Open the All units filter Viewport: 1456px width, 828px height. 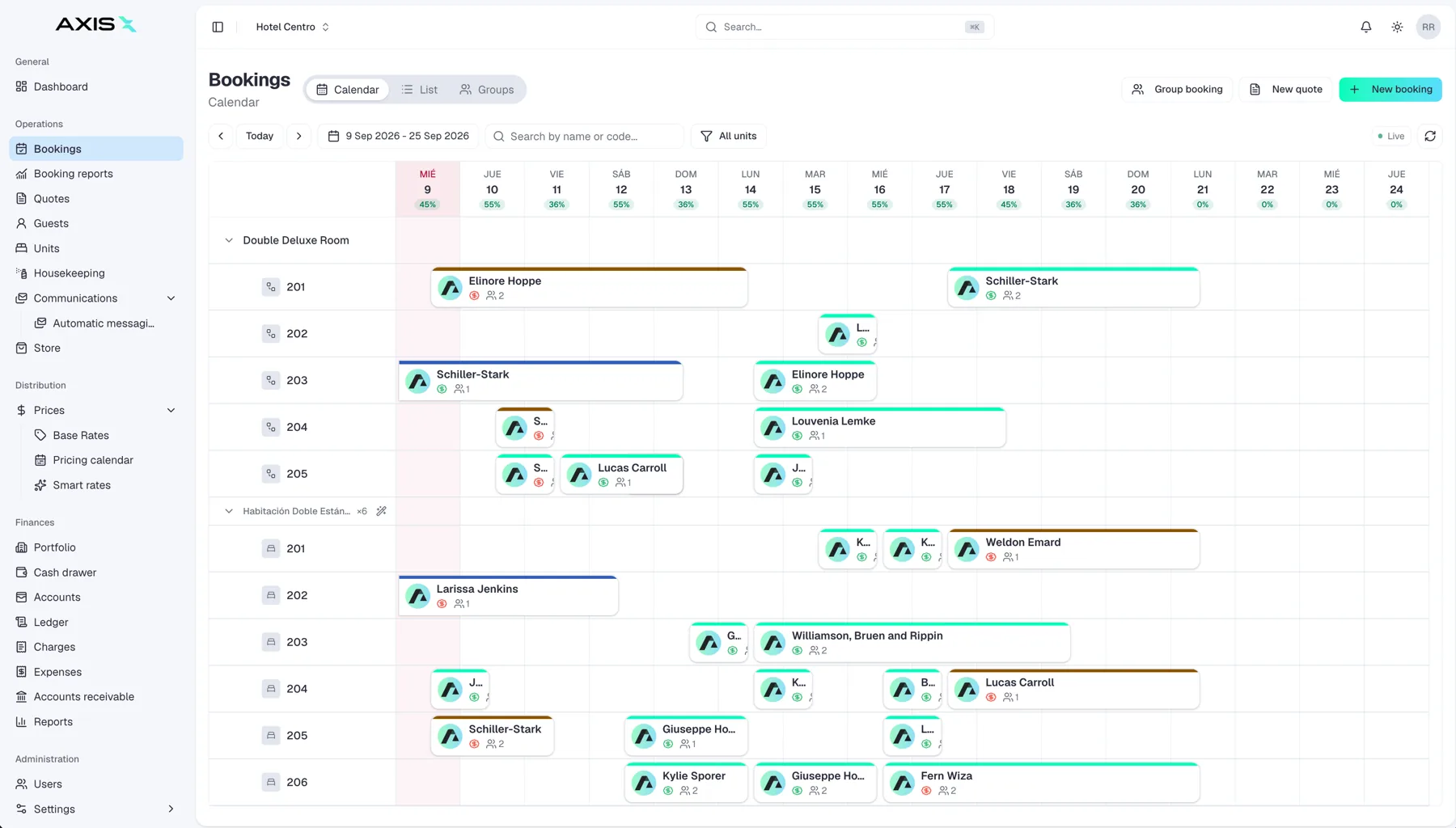pyautogui.click(x=728, y=136)
